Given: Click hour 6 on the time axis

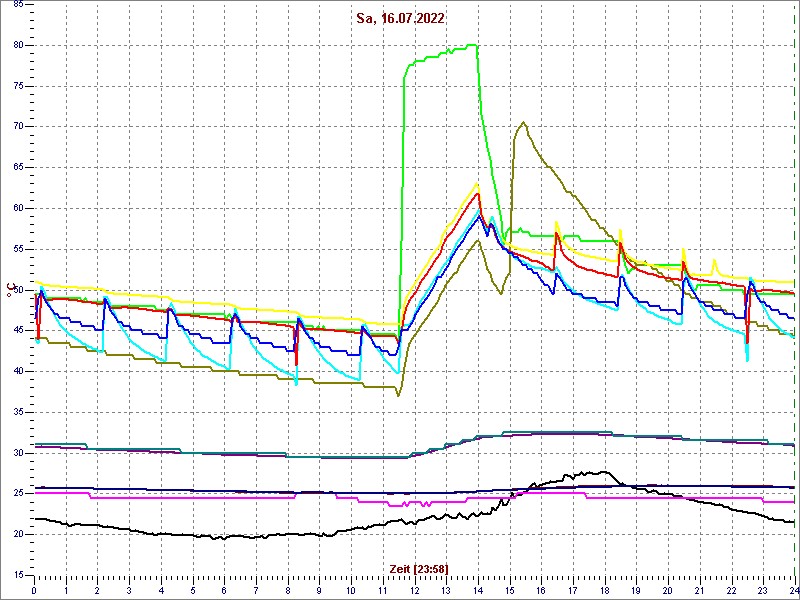Looking at the screenshot, I should 224,590.
